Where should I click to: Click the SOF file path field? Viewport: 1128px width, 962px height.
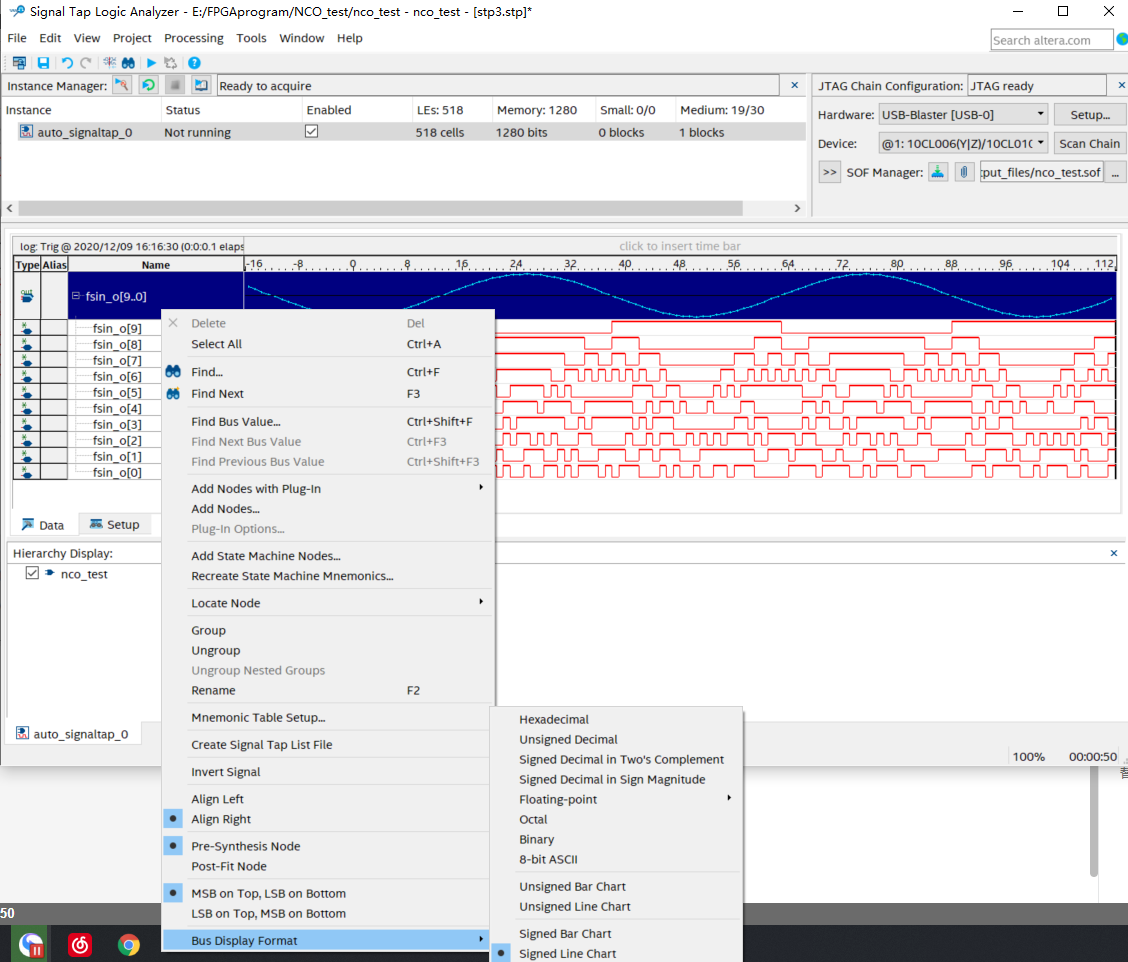pos(1041,172)
